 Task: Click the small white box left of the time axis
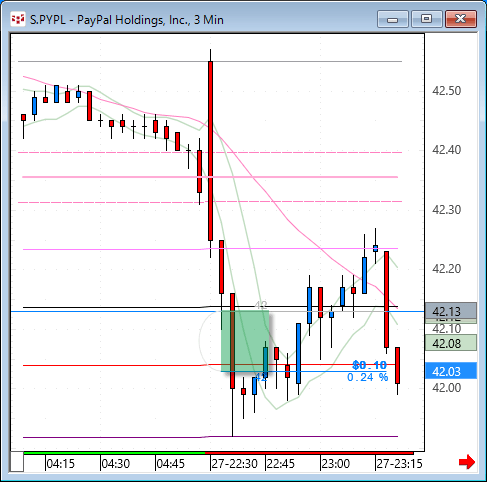pos(17,462)
